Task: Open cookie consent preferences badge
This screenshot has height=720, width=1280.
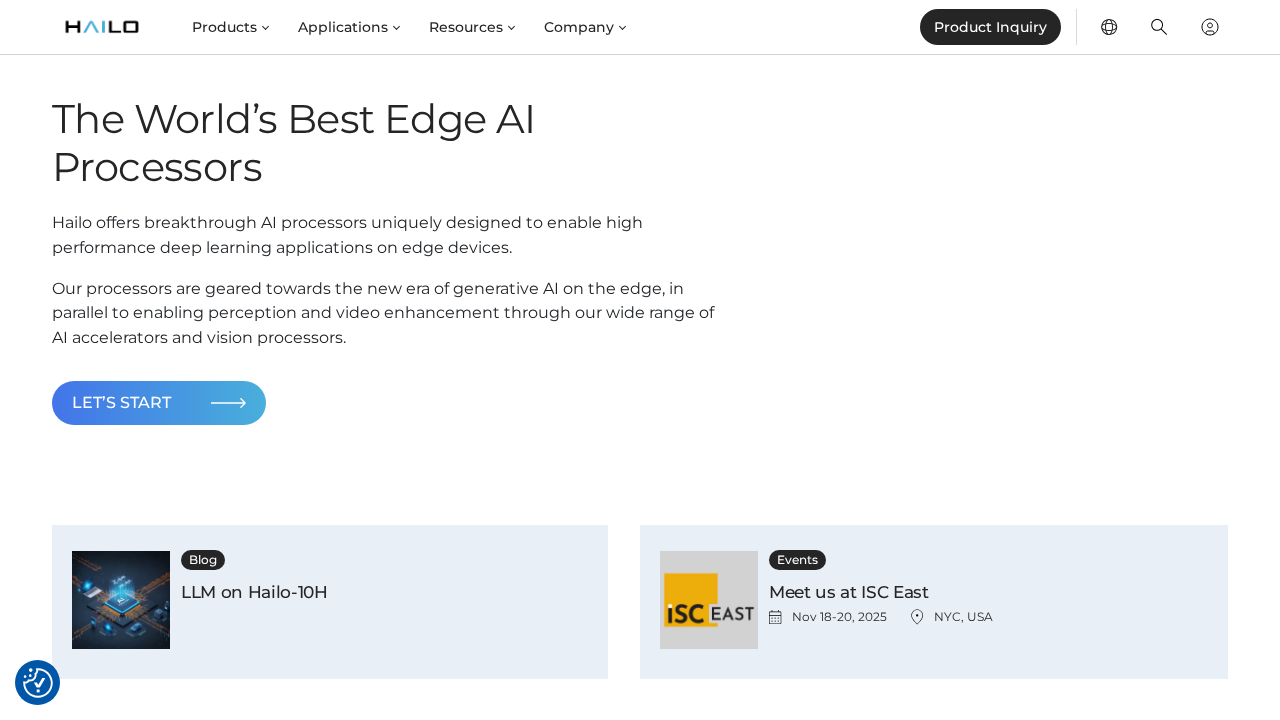Action: pos(38,683)
